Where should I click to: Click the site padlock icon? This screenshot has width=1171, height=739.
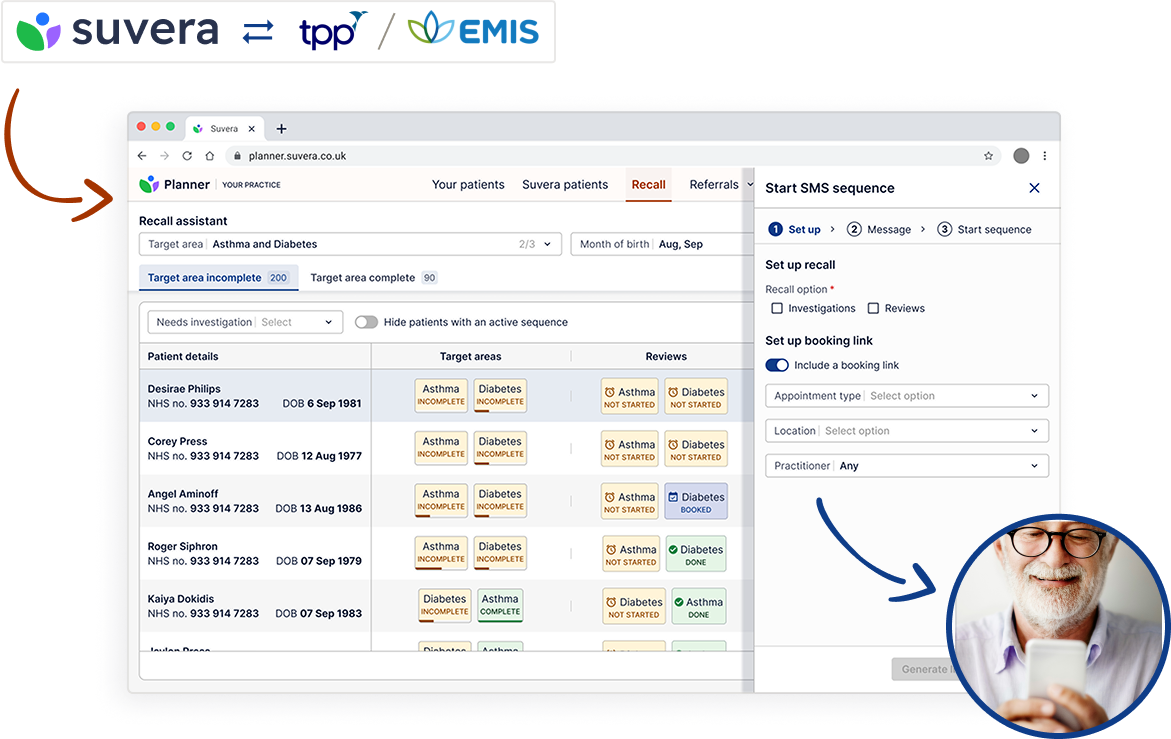(x=237, y=156)
